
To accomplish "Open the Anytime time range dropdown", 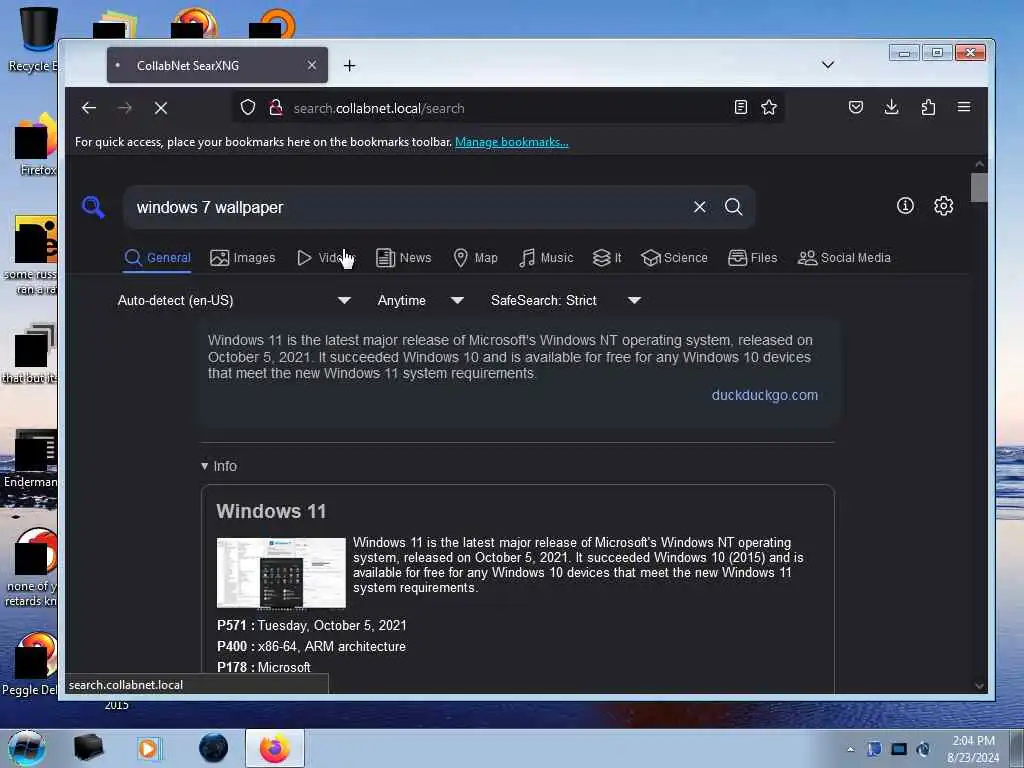I will (421, 300).
